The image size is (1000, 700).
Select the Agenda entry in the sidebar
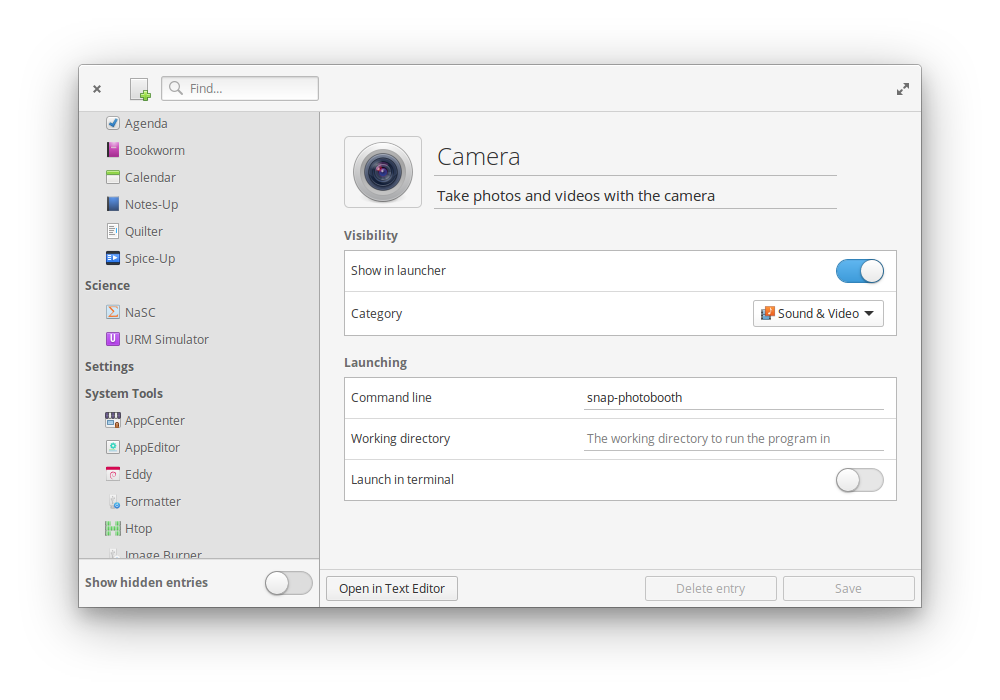[199, 123]
